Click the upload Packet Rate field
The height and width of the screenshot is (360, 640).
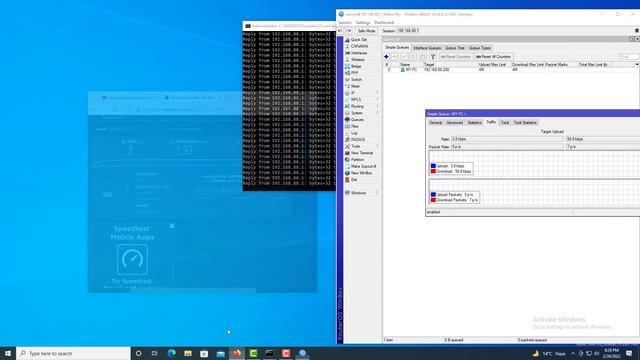click(507, 147)
